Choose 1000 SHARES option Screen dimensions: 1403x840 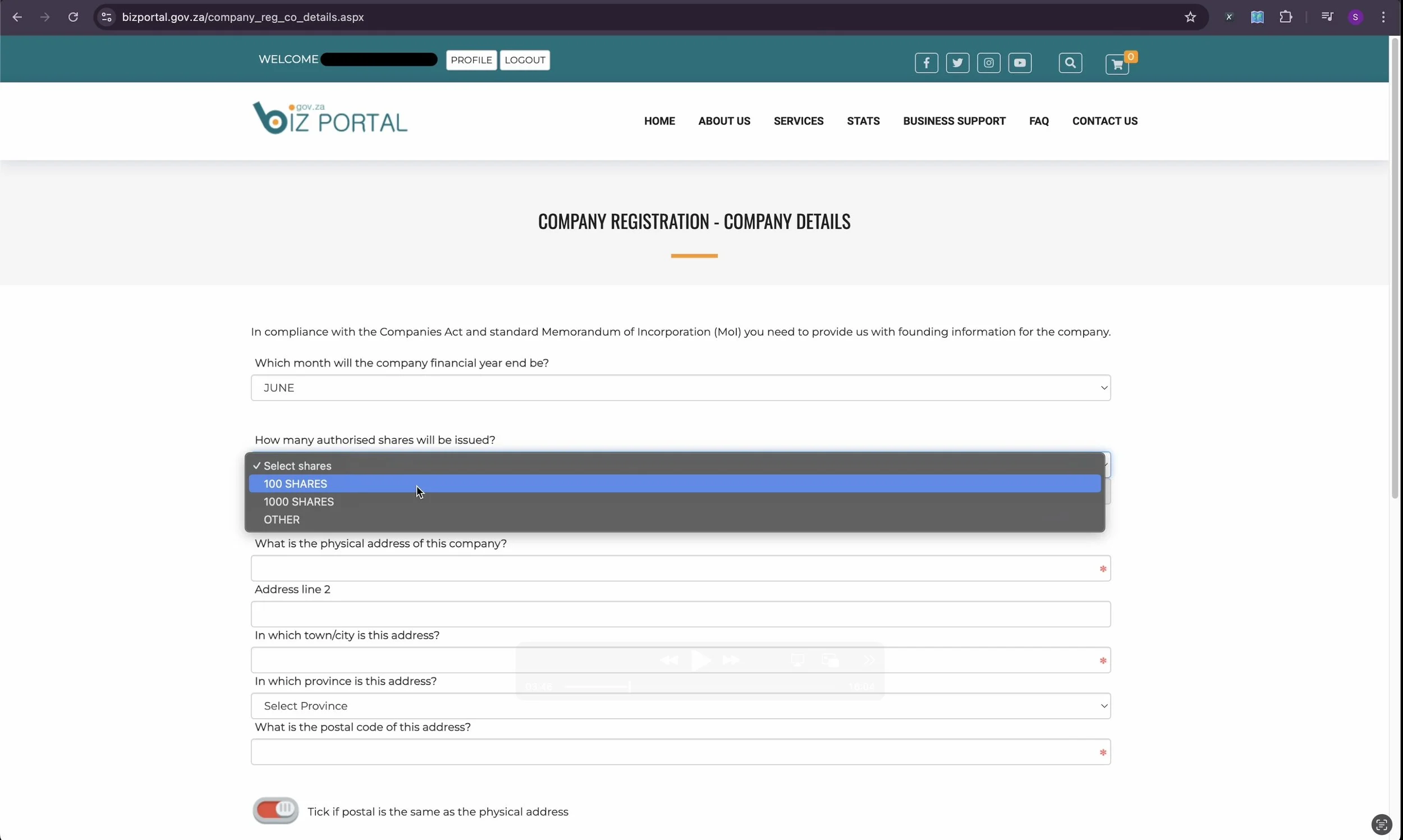click(x=299, y=502)
